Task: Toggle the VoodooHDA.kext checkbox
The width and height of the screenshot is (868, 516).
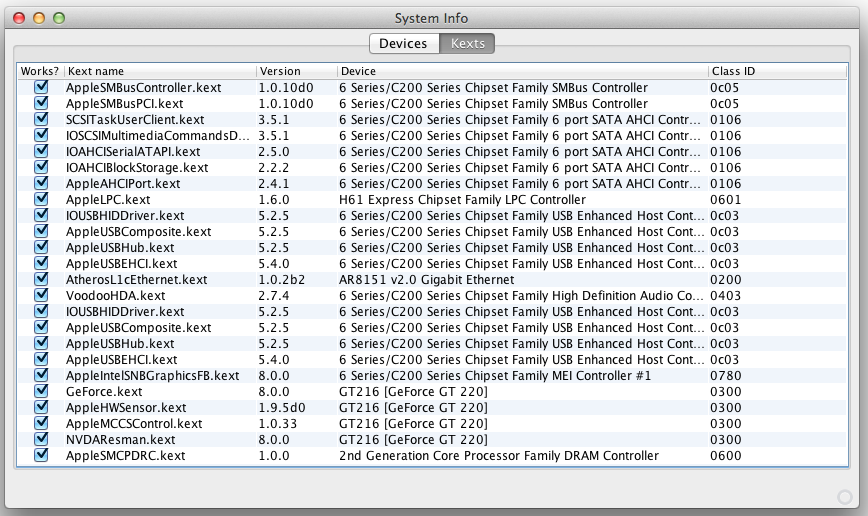Action: (41, 295)
